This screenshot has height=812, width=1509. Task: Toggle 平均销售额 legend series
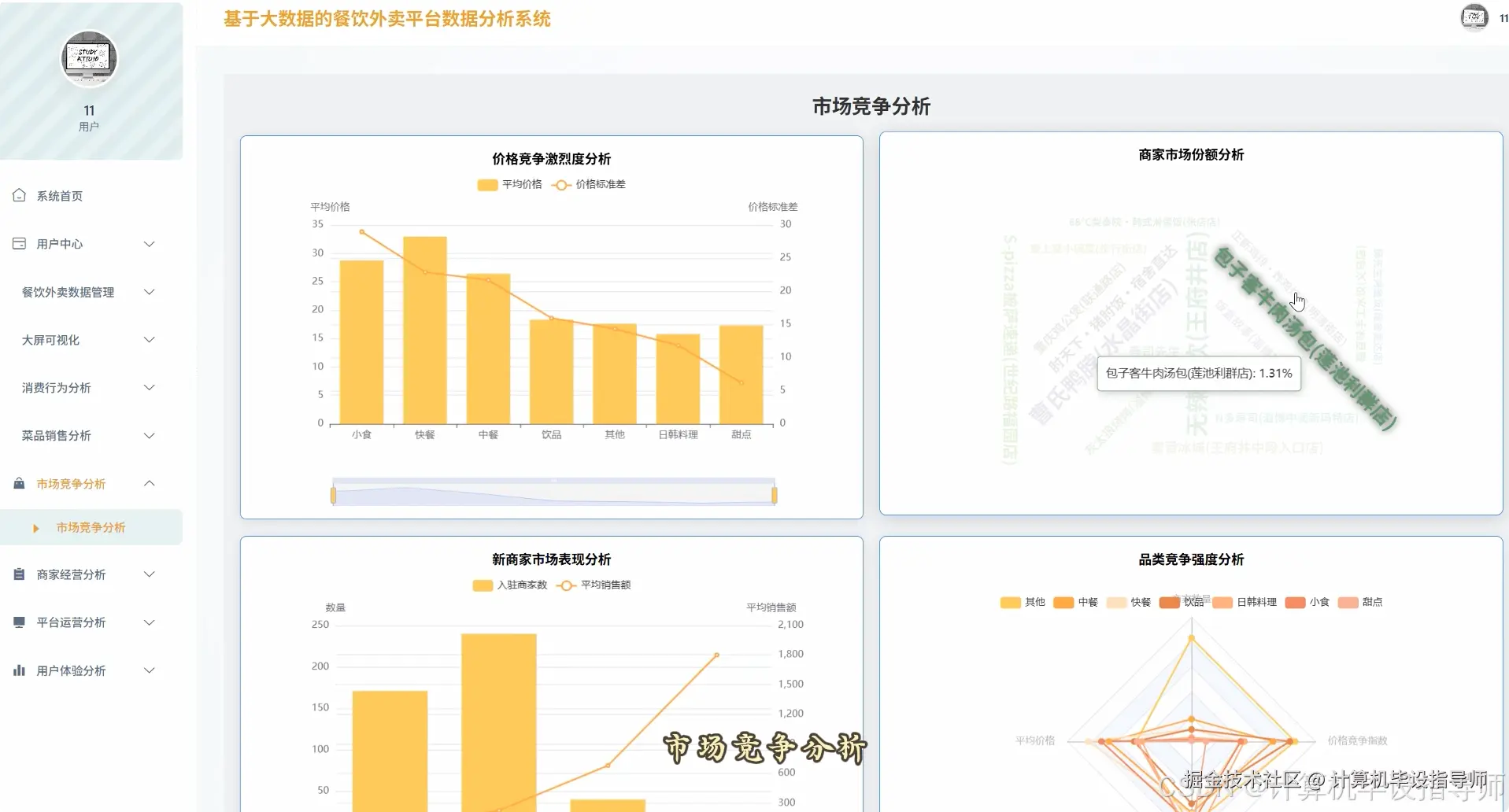[x=594, y=585]
